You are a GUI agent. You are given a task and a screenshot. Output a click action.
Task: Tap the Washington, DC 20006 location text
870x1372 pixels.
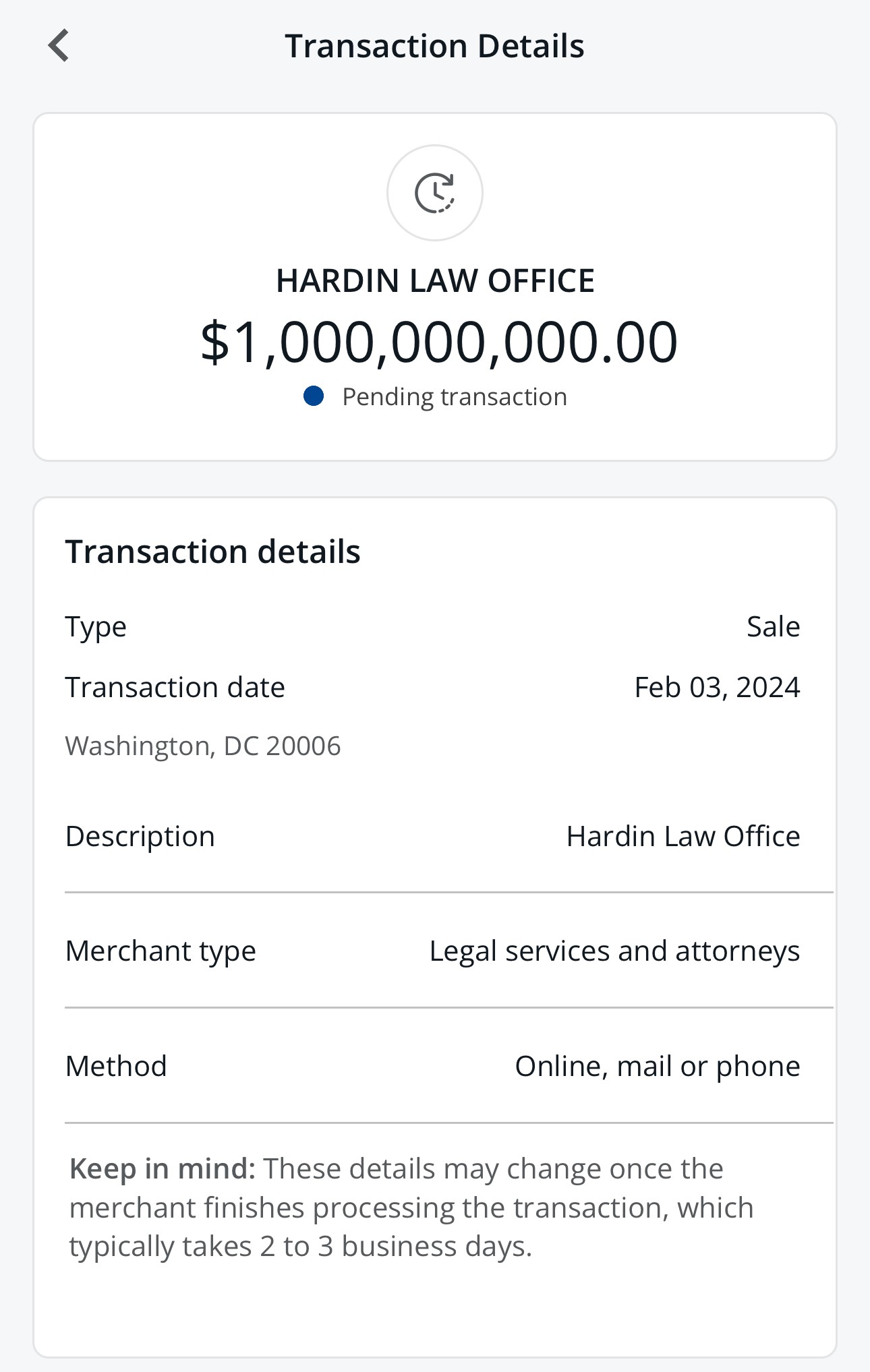[203, 746]
